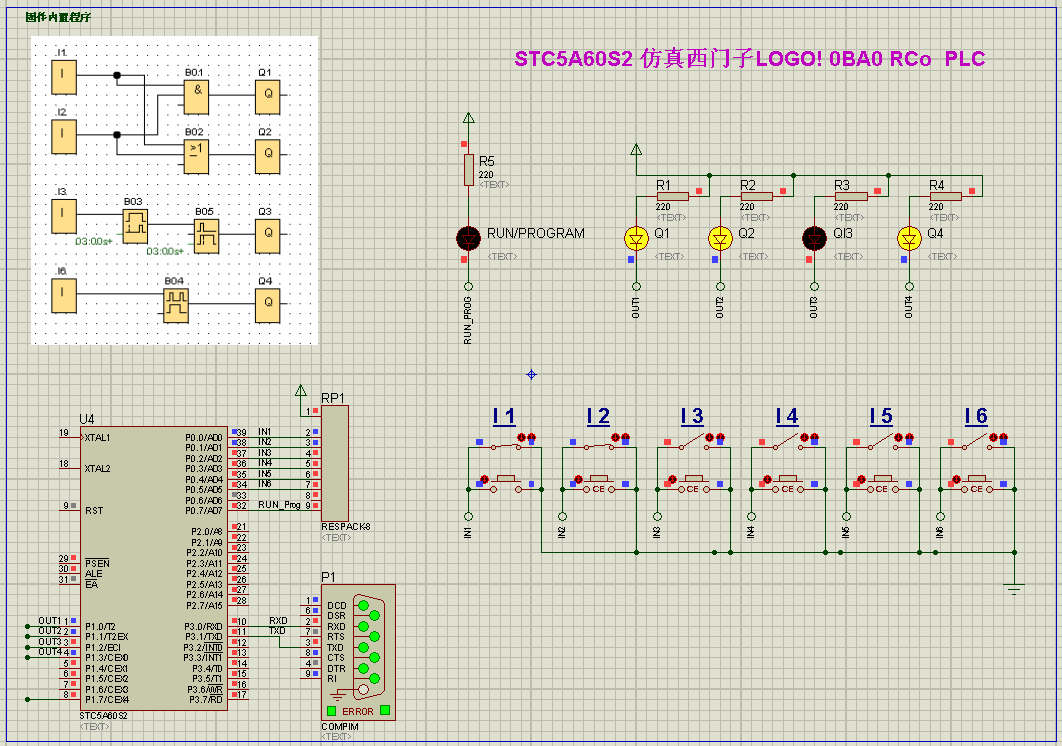Viewport: 1062px width, 746px height.
Task: Click the I1 switch heading label
Action: tap(504, 417)
